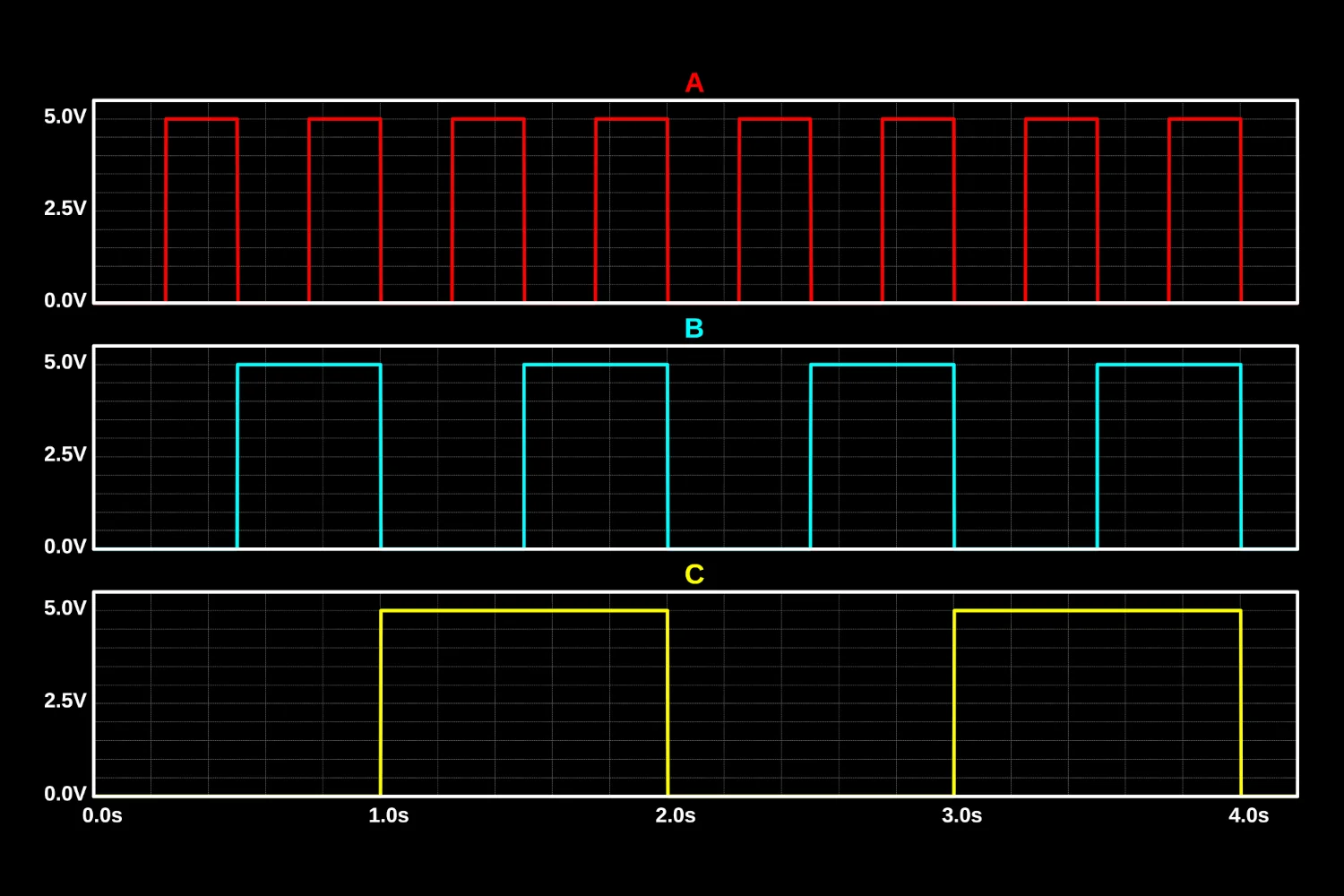Click the 5.0V label of plot A
Image resolution: width=1344 pixels, height=896 pixels.
65,116
